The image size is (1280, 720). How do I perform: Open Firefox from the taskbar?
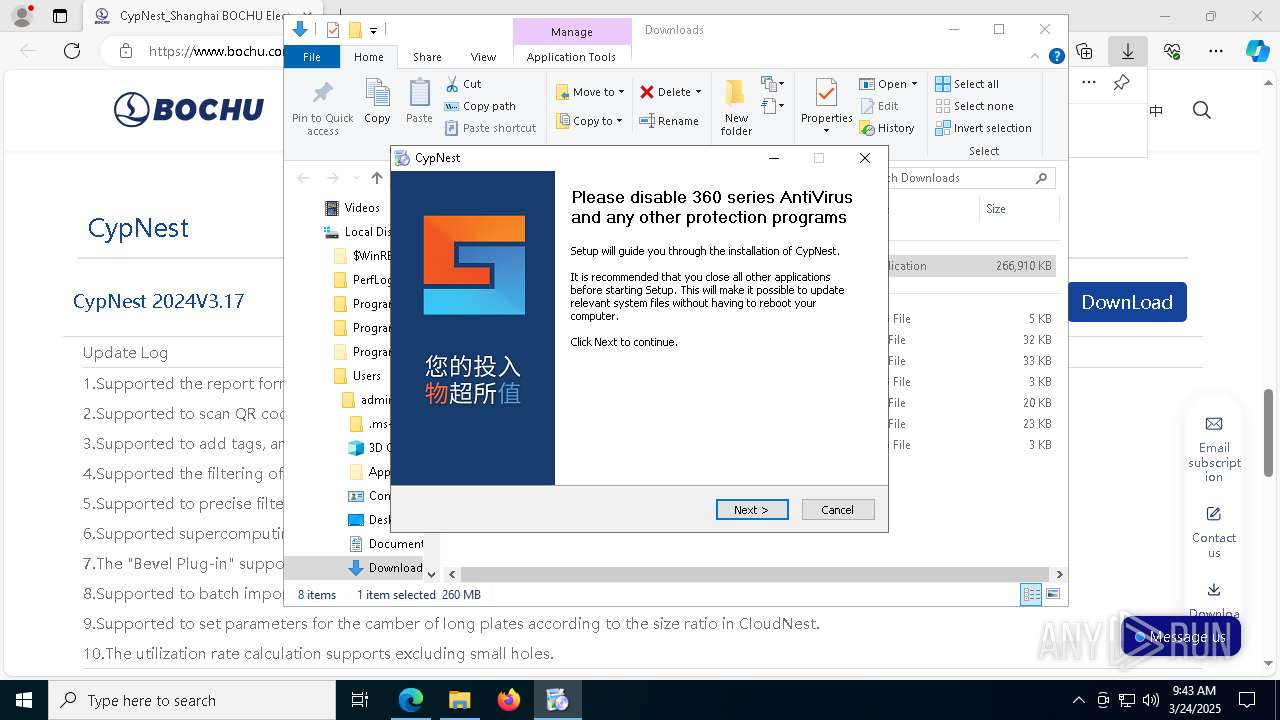(509, 700)
